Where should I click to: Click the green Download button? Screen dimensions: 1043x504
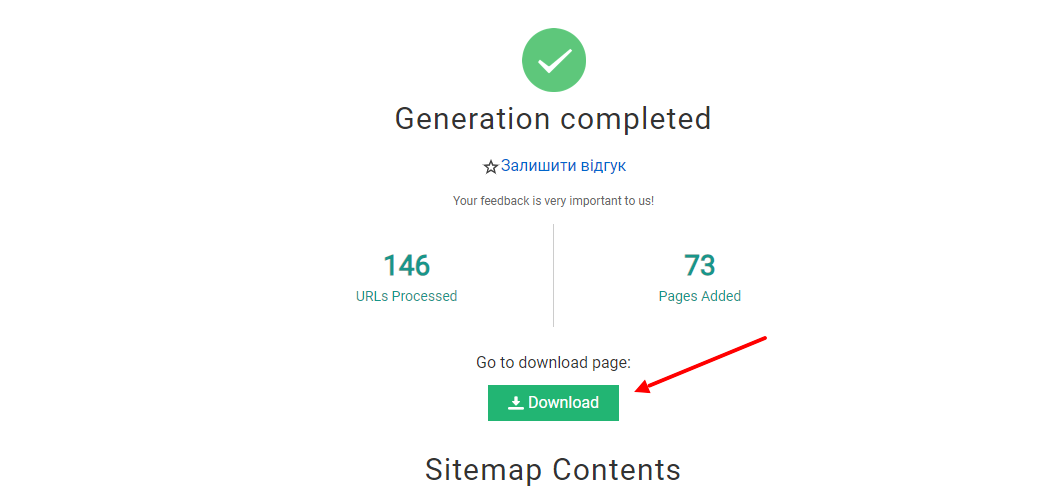553,403
